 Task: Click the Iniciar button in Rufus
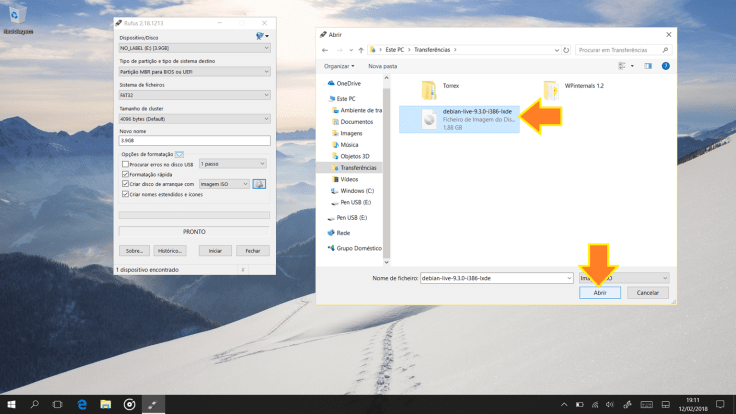pyautogui.click(x=214, y=251)
